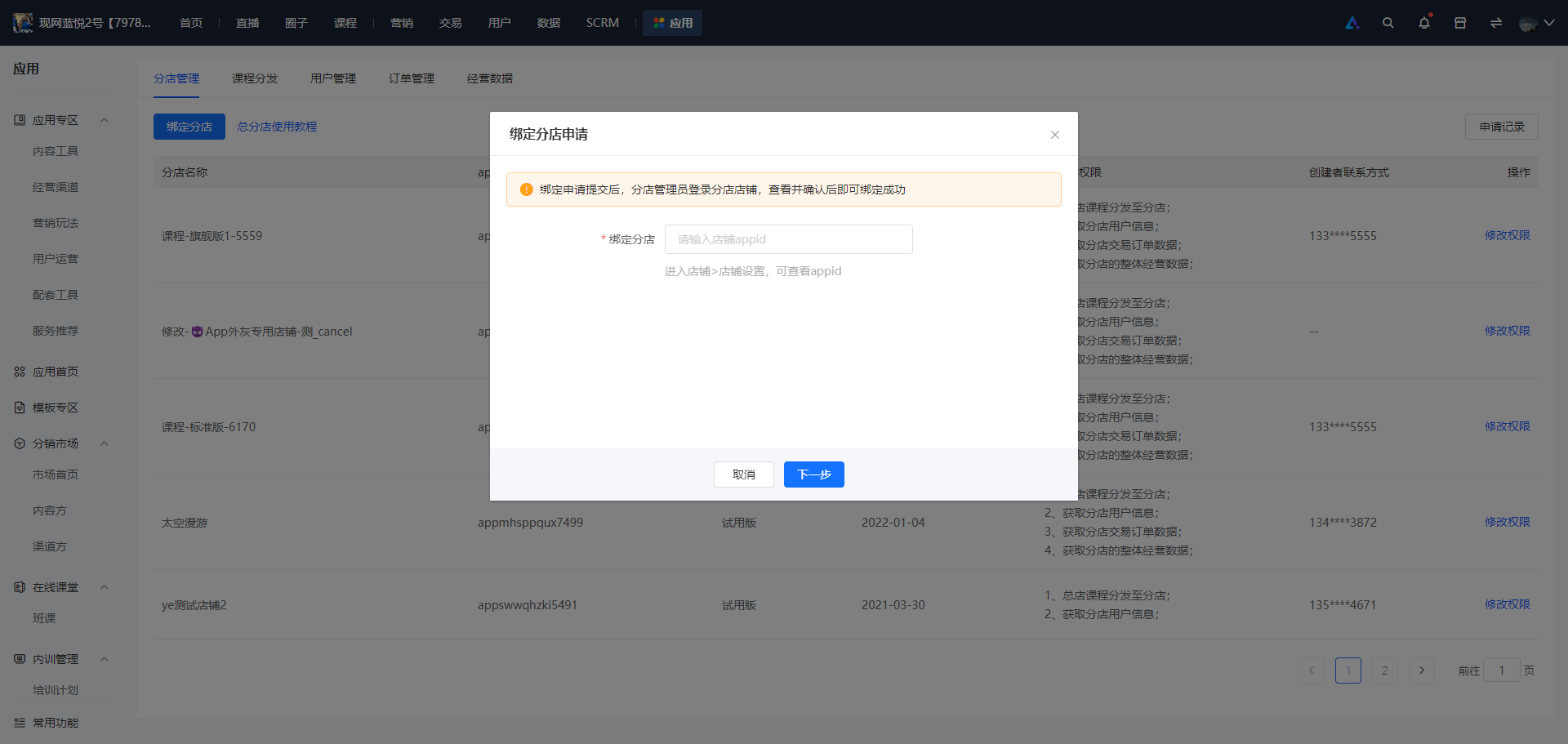
Task: Click the next page arrow
Action: tap(1422, 670)
